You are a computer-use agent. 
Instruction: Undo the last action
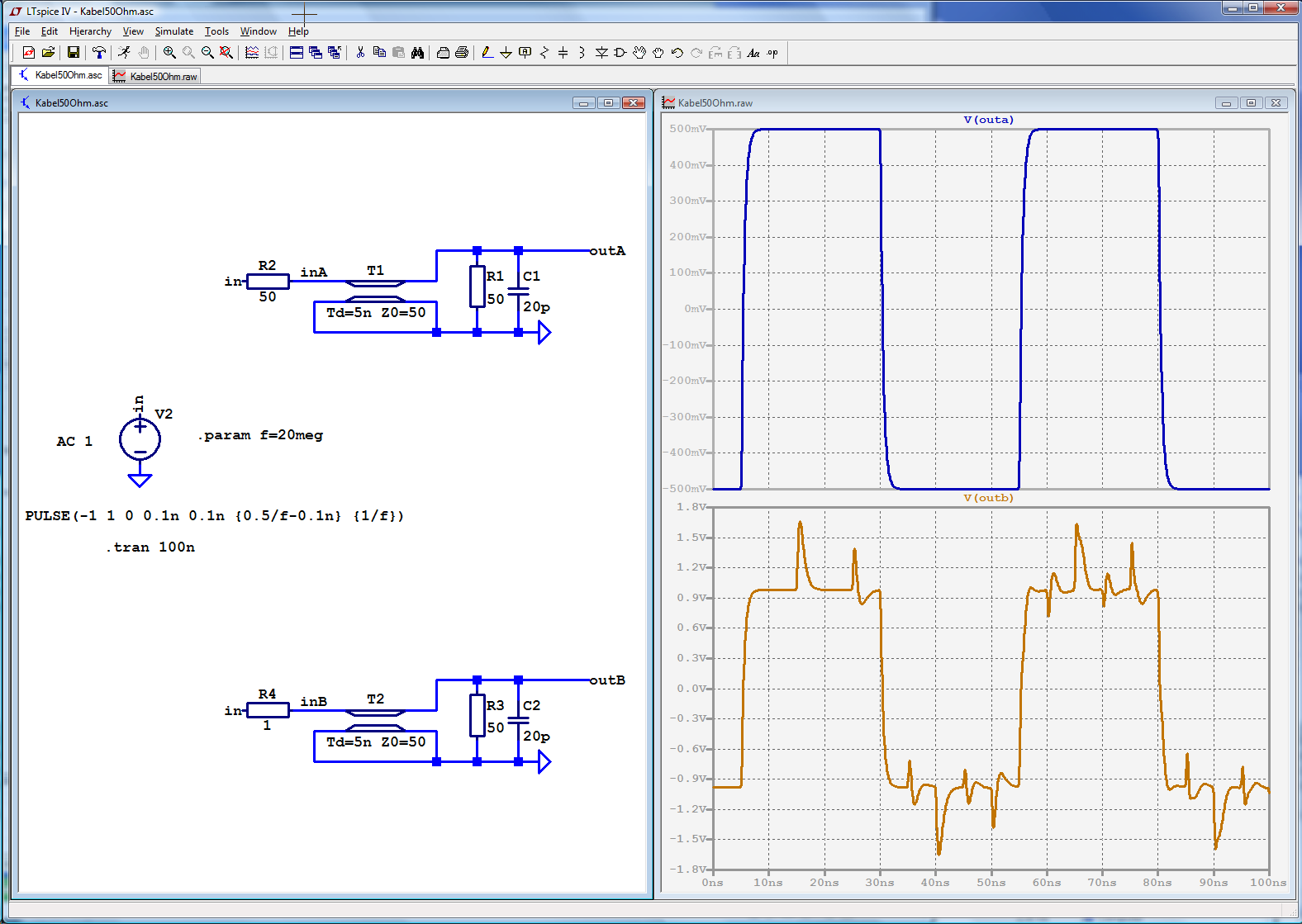677,53
